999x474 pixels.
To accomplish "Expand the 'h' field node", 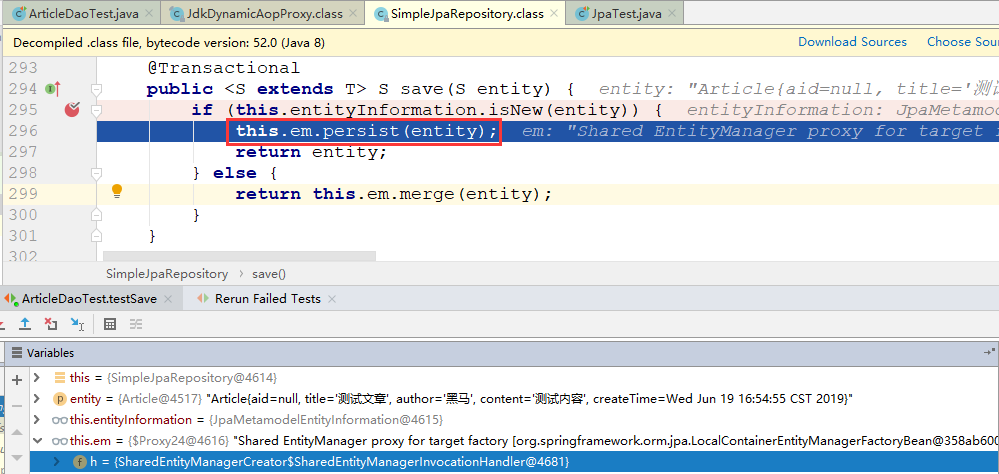I will pyautogui.click(x=56, y=461).
